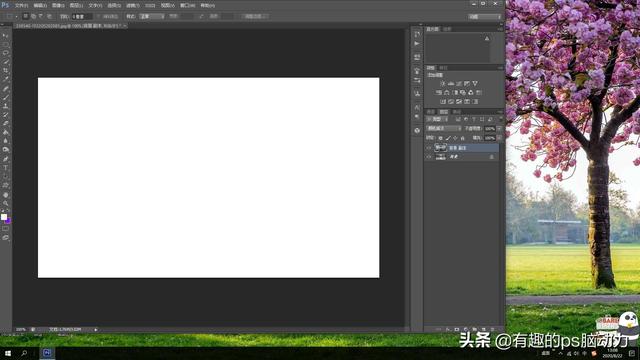Open the 编辑 (Edit) menu

point(40,5)
